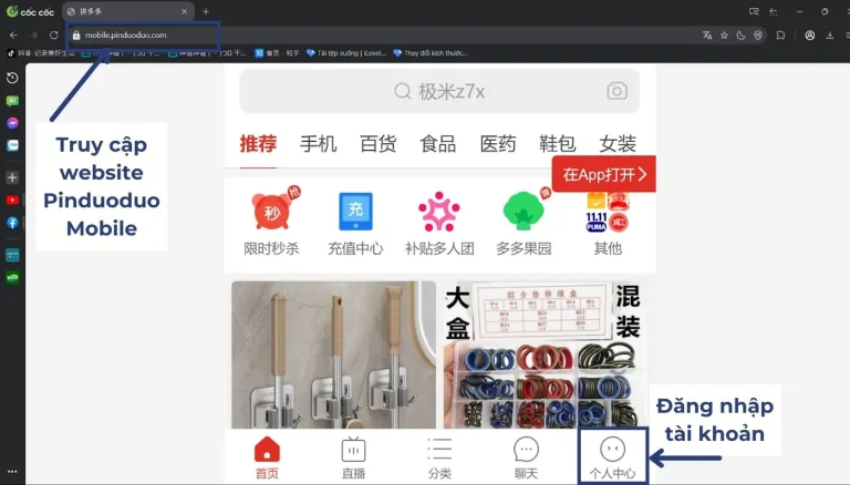
Task: Open the translate page icon
Action: [707, 35]
